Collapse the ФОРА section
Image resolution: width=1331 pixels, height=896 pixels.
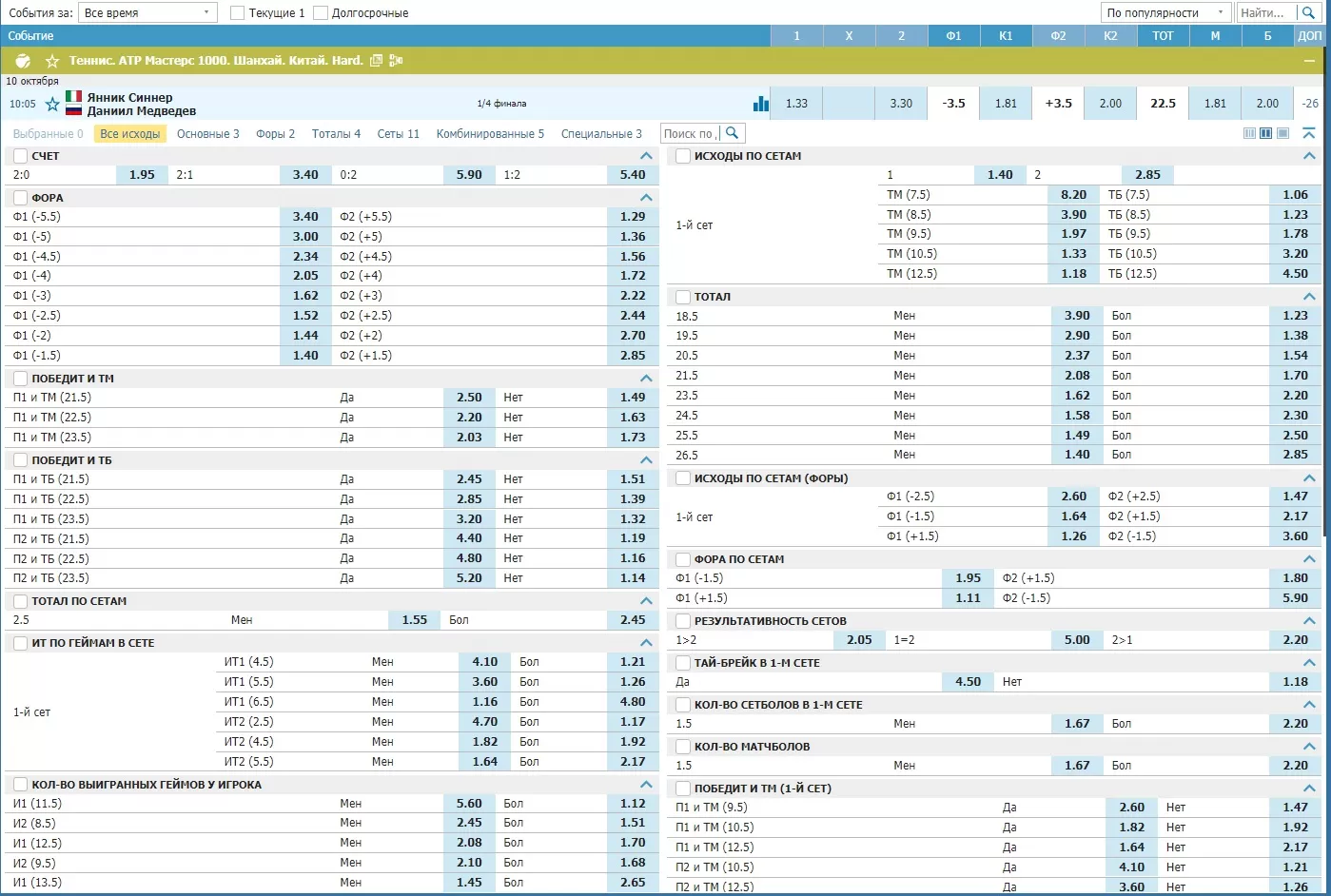point(646,198)
